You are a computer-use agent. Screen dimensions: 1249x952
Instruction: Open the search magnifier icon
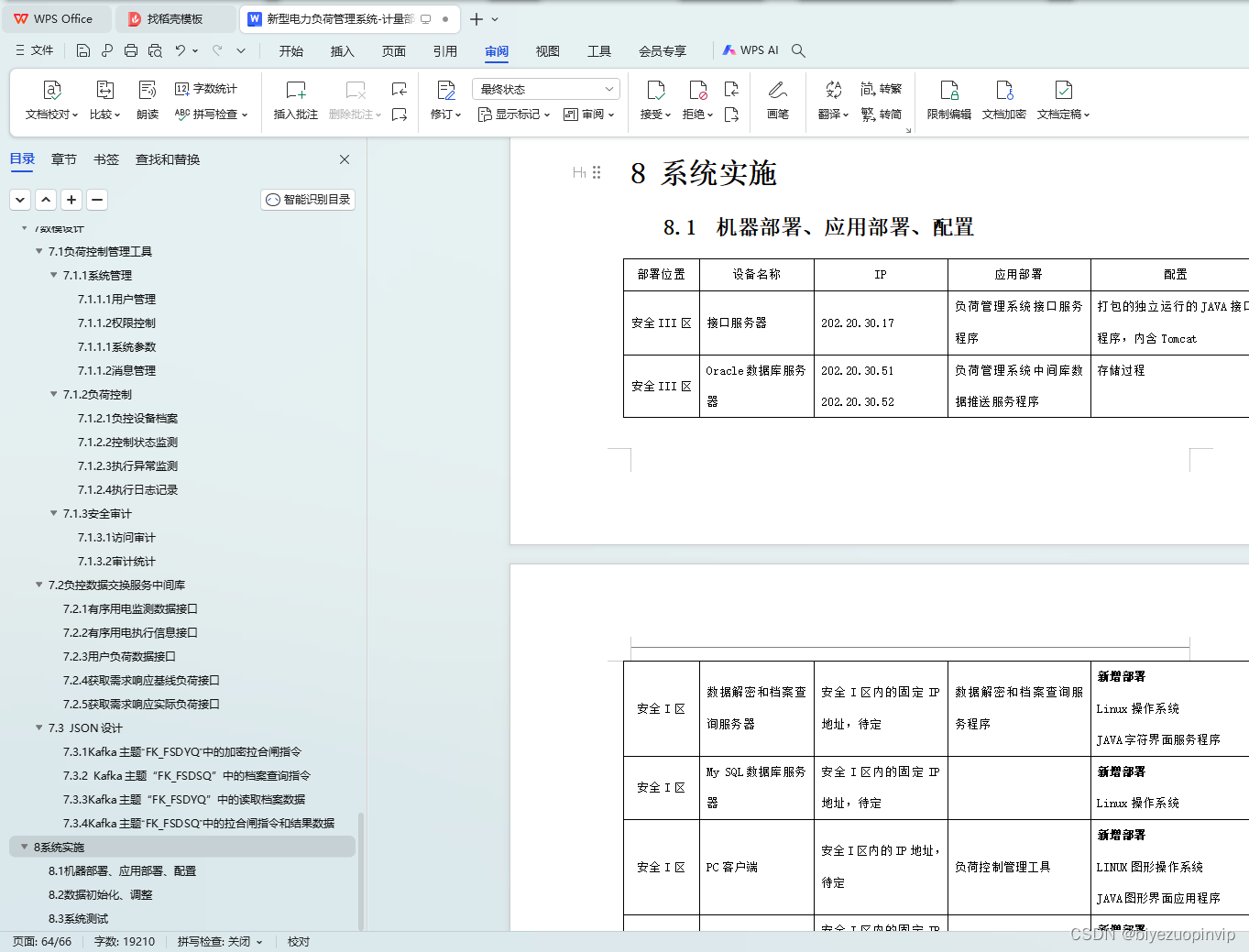tap(798, 50)
